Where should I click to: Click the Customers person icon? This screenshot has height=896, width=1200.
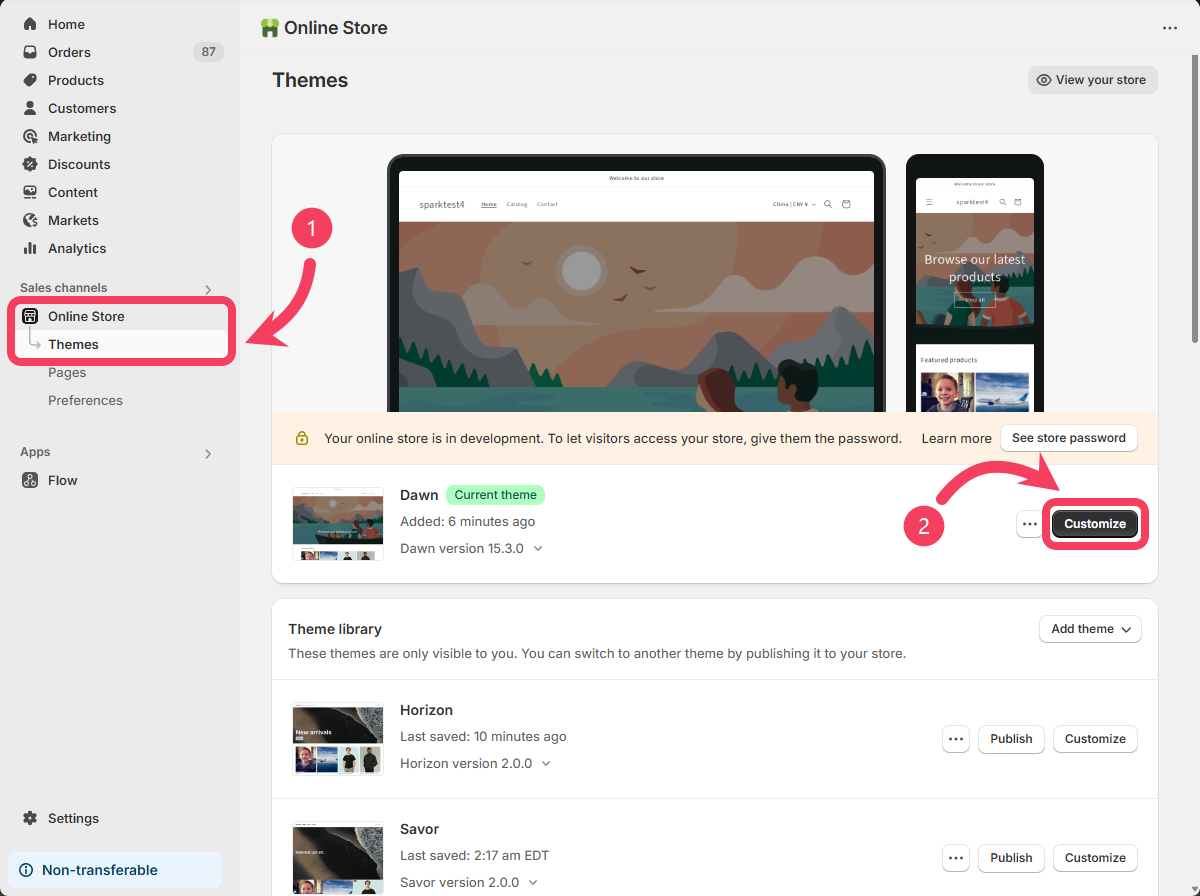pyautogui.click(x=30, y=108)
